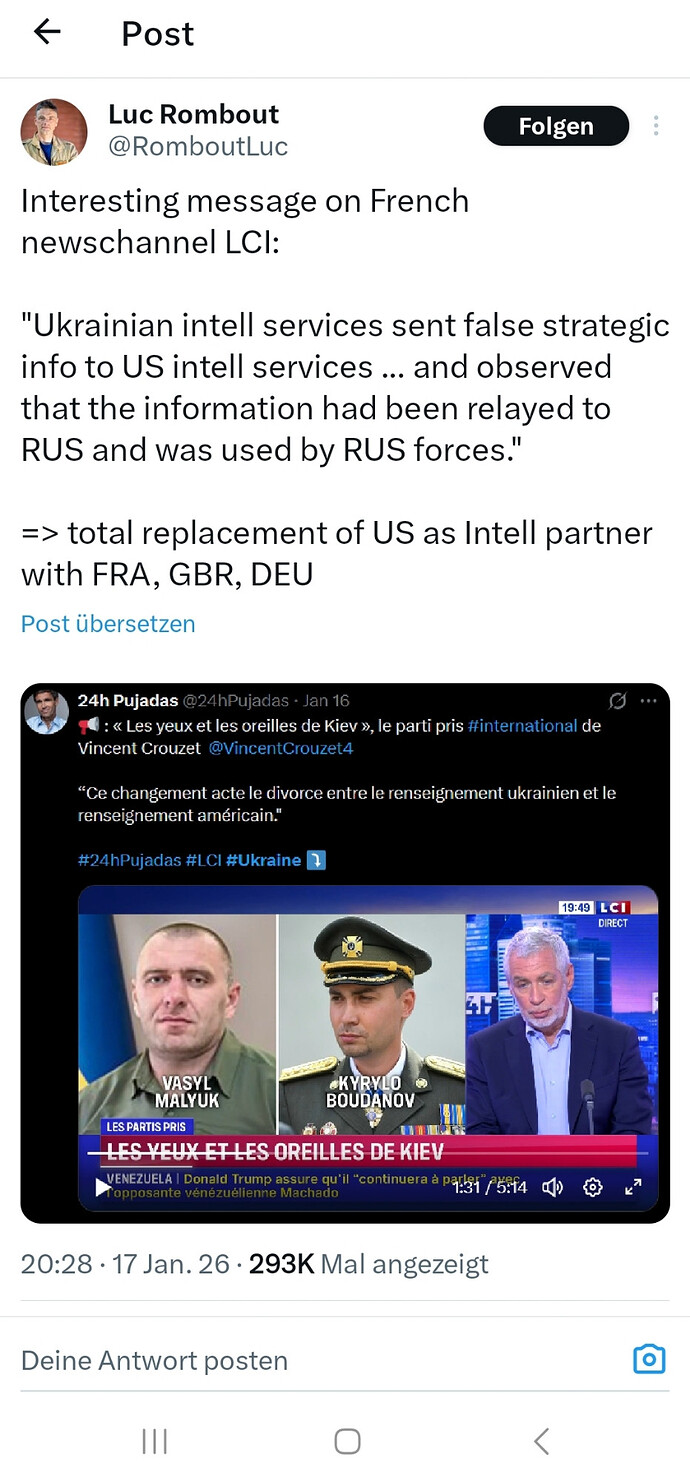Viewport: 690px width, 1481px height.
Task: Open the #international hashtag
Action: point(521,726)
